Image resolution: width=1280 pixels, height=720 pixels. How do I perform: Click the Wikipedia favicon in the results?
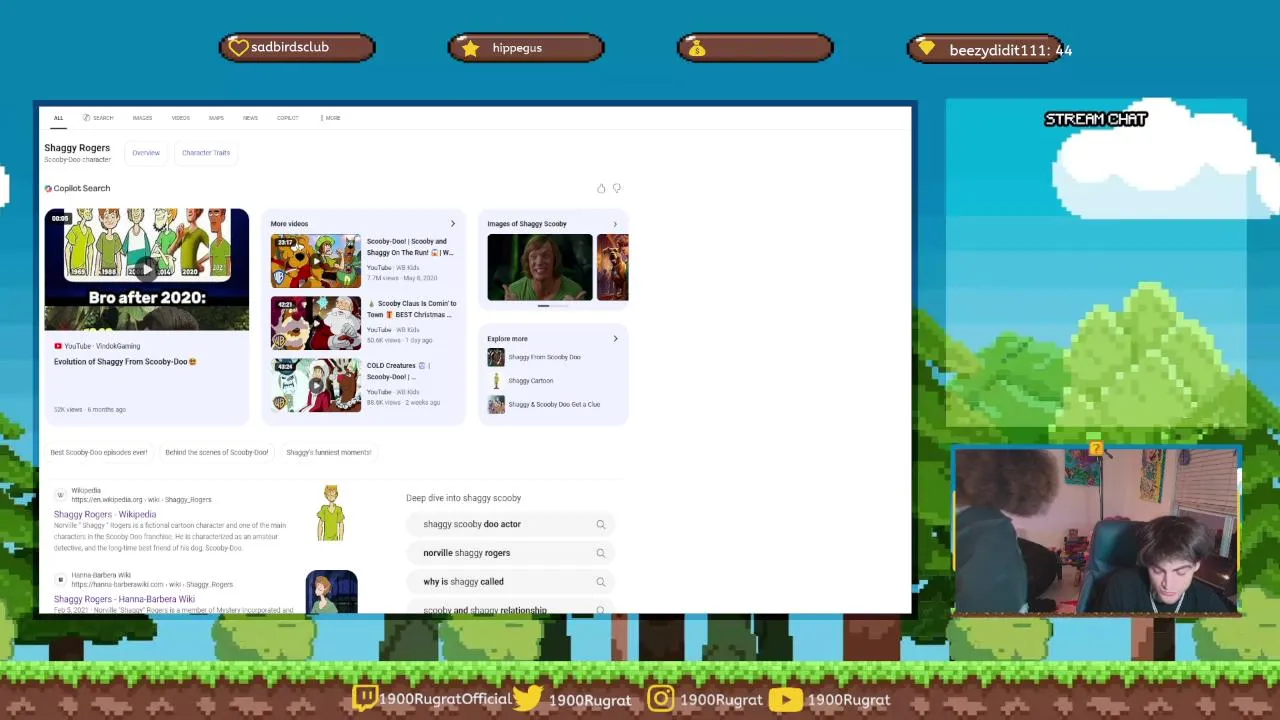[60, 494]
